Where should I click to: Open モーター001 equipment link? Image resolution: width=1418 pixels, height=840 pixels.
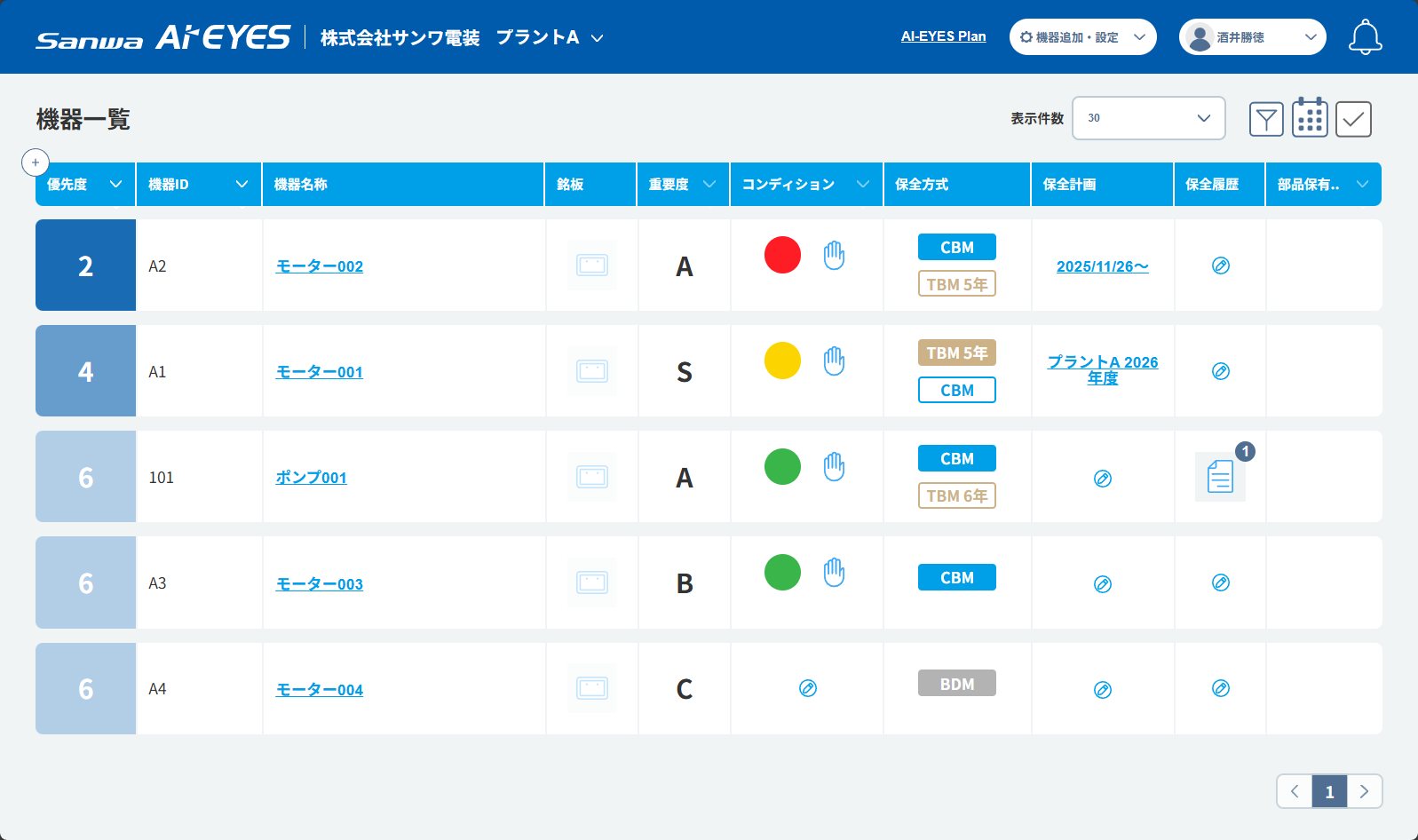coord(320,372)
